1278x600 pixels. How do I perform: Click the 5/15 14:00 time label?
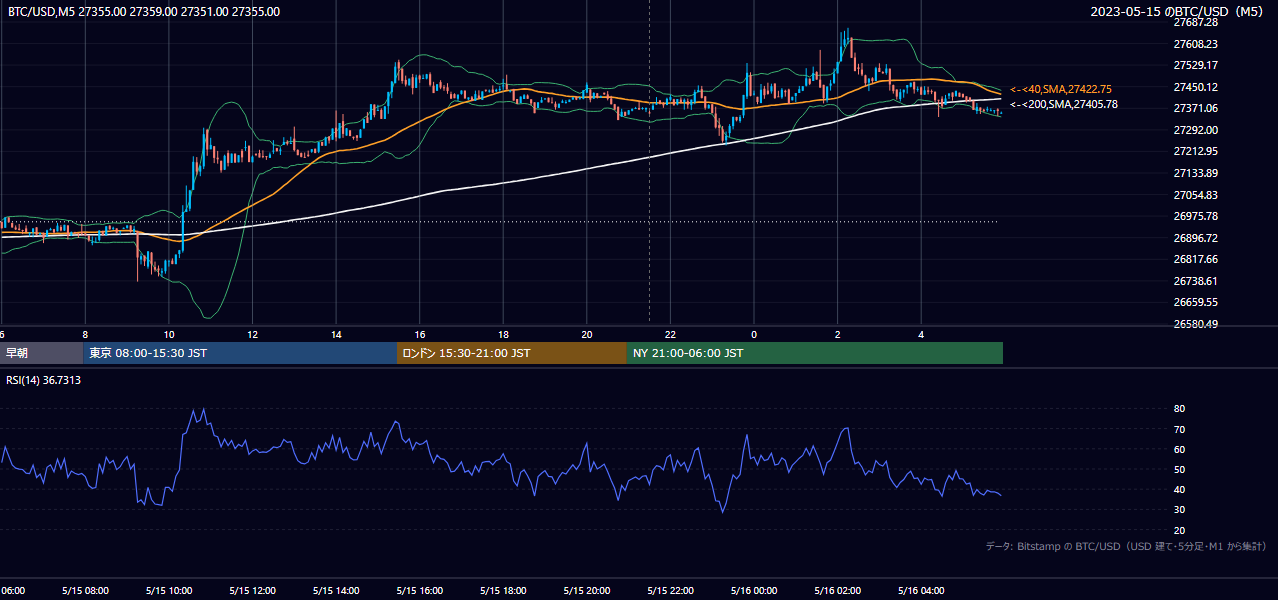pyautogui.click(x=336, y=591)
